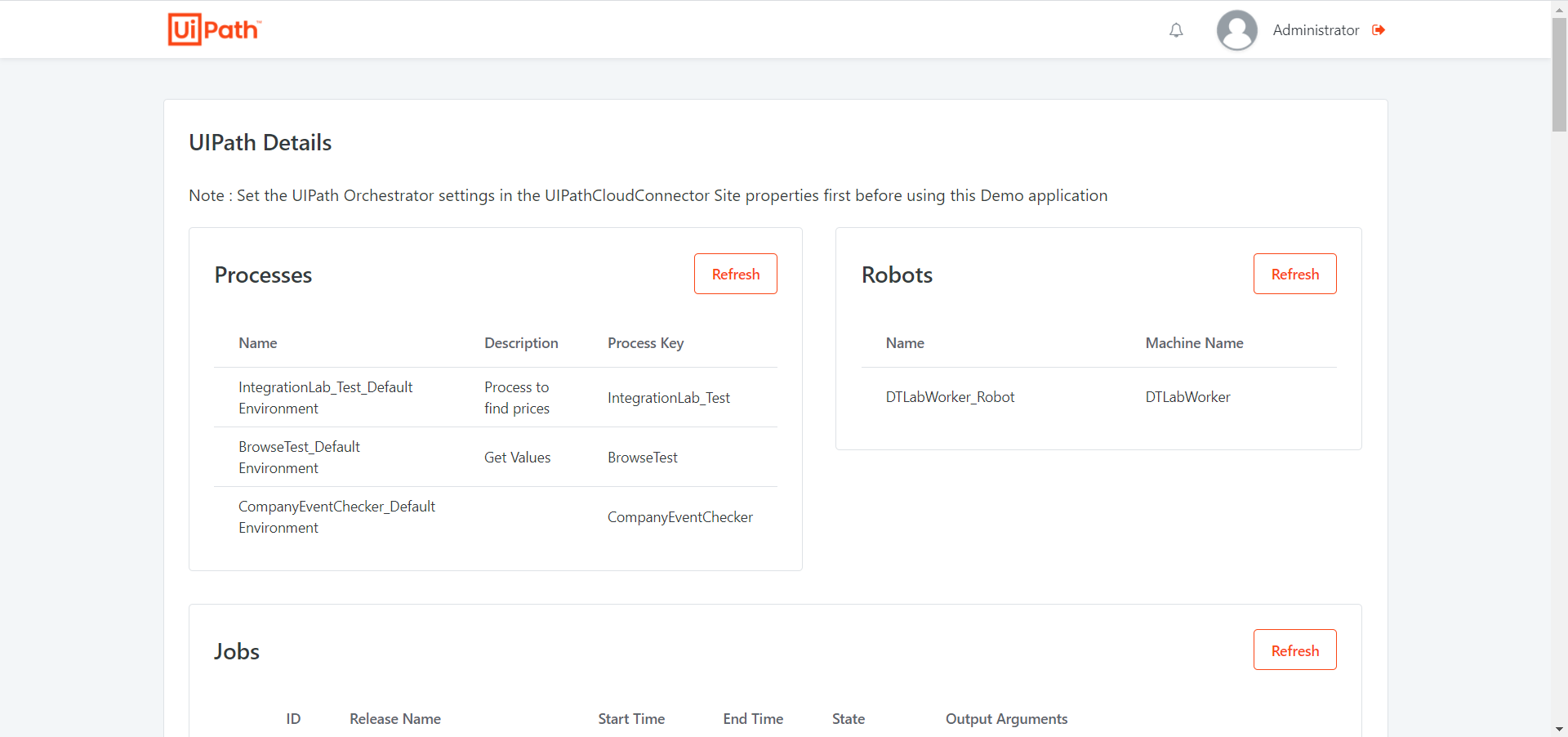Click the logout icon beside Administrator

(x=1379, y=30)
